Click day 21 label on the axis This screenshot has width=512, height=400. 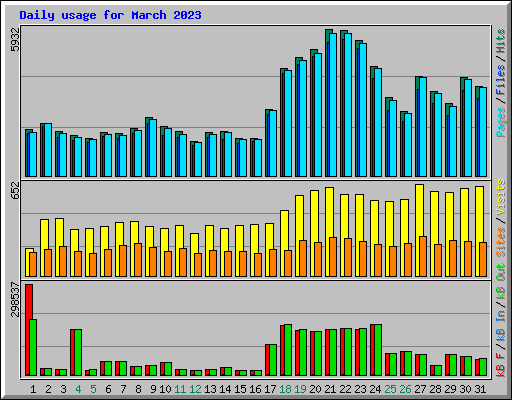330,389
